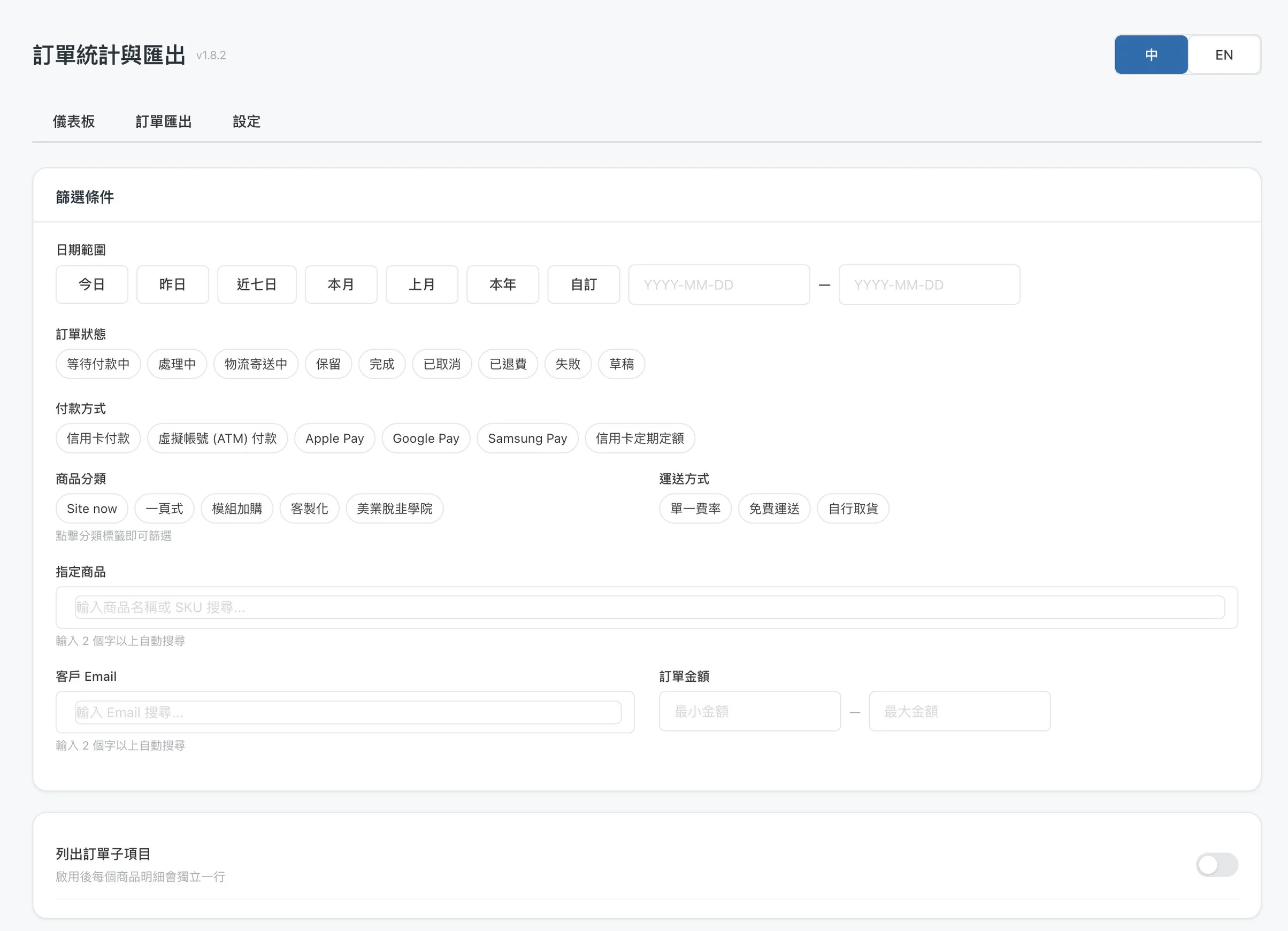Pick the 自訂 date range option

click(583, 284)
